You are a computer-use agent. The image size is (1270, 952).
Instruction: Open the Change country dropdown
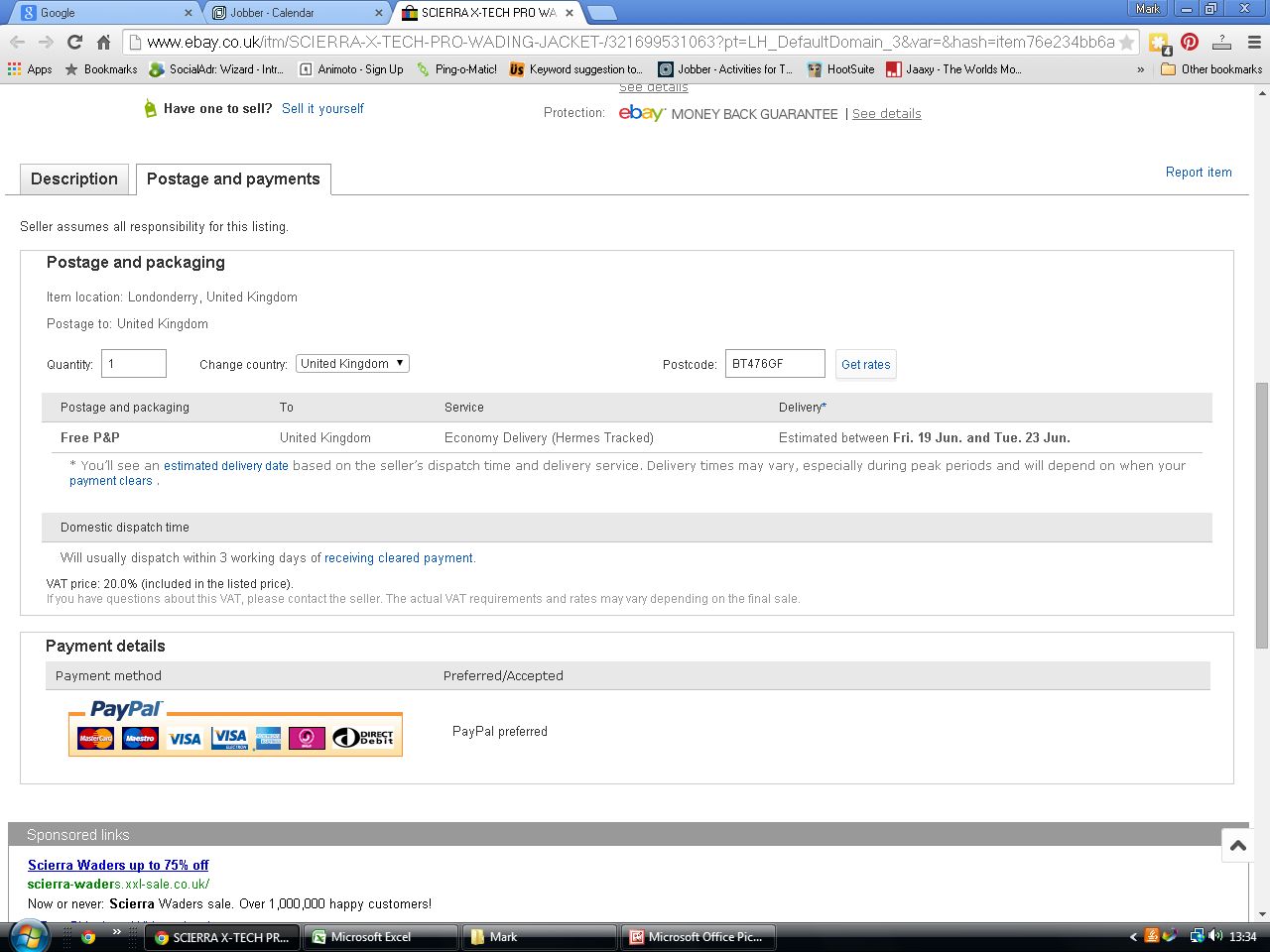[352, 364]
